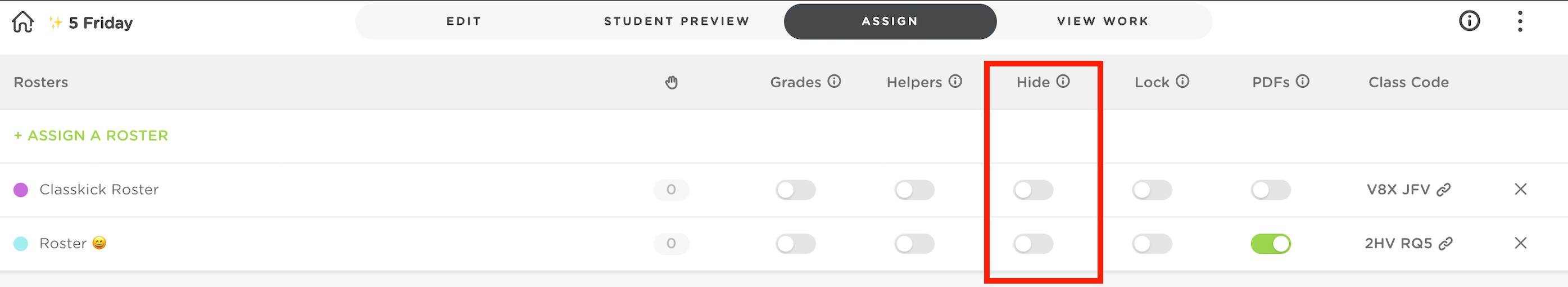
Task: Show info about Helpers column
Action: [955, 81]
